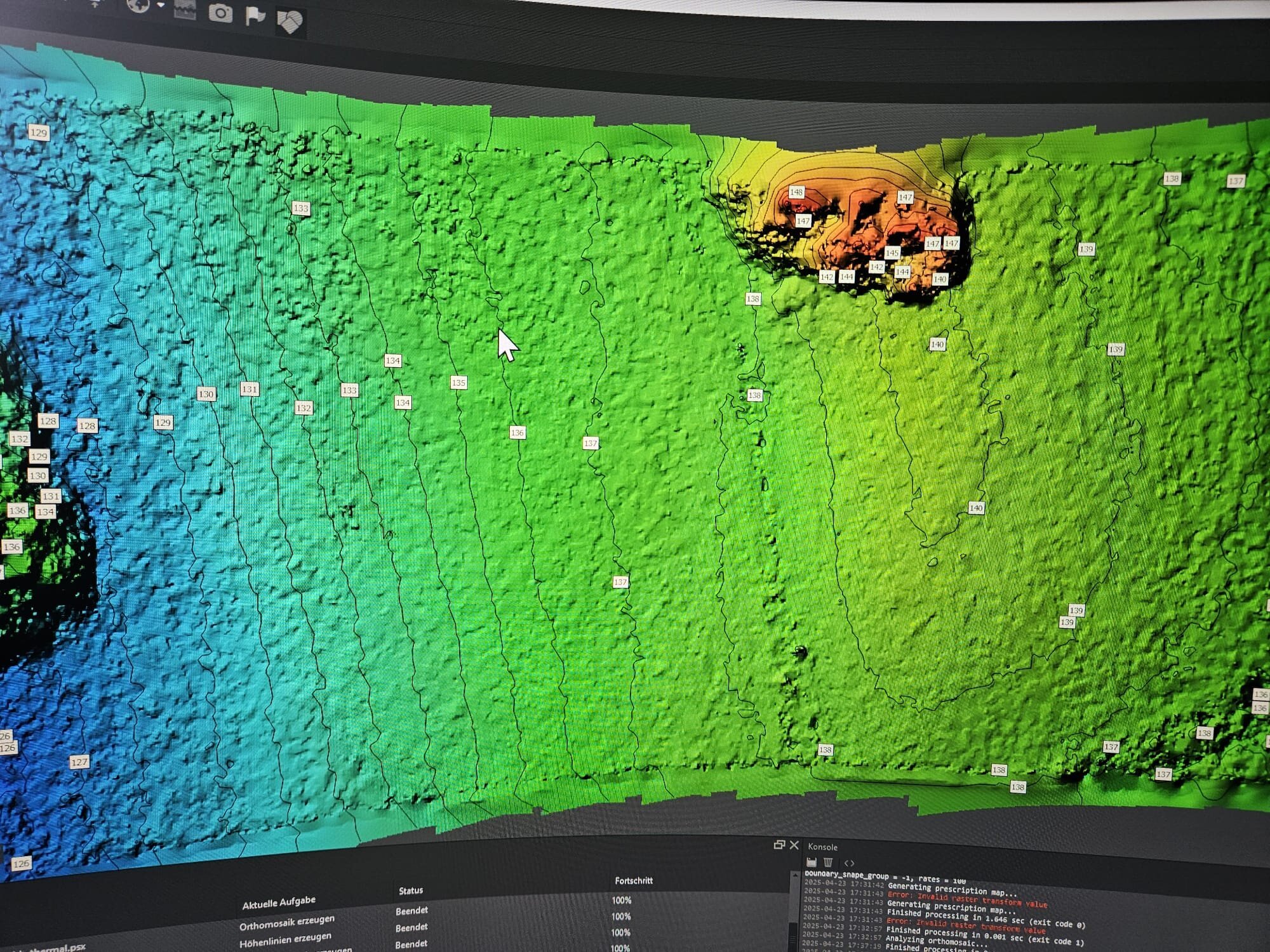Click the contour label 145 on orange hill

(892, 253)
